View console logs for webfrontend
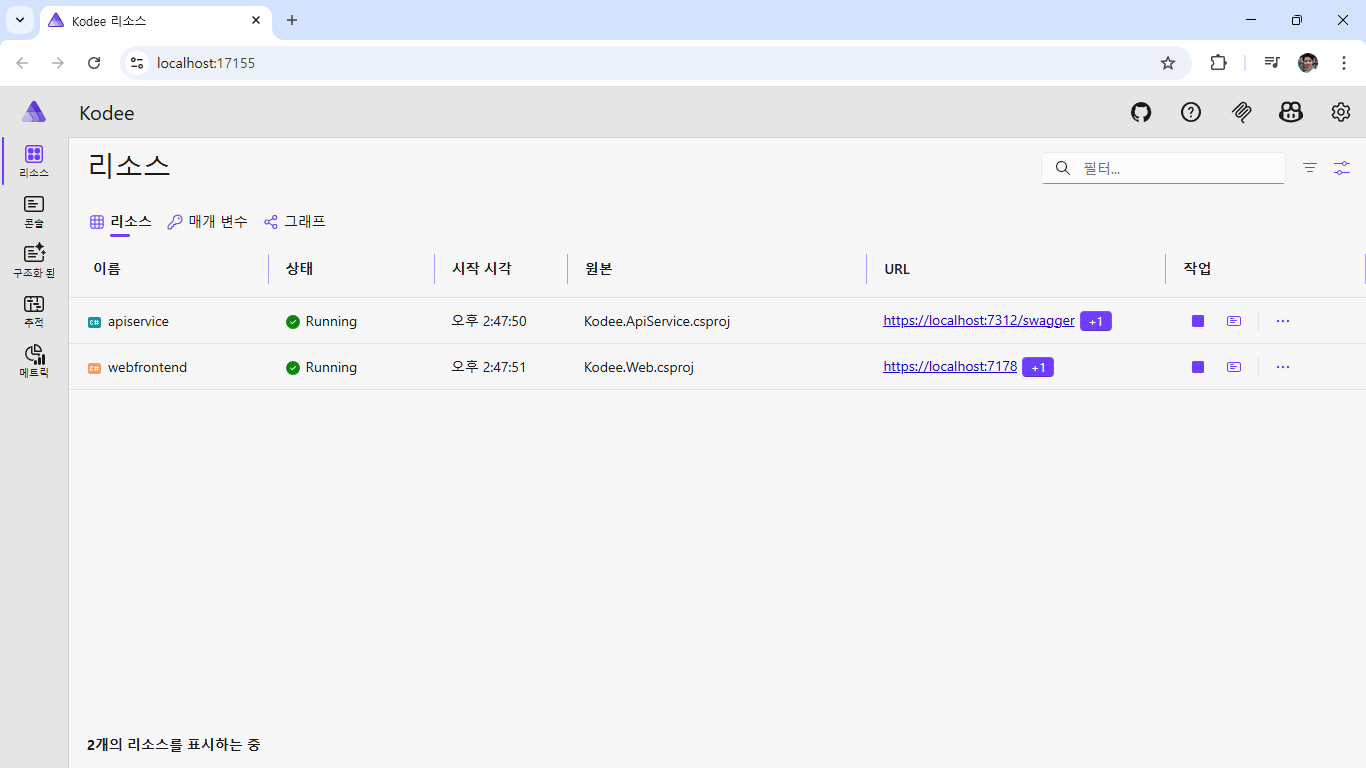 [1233, 367]
